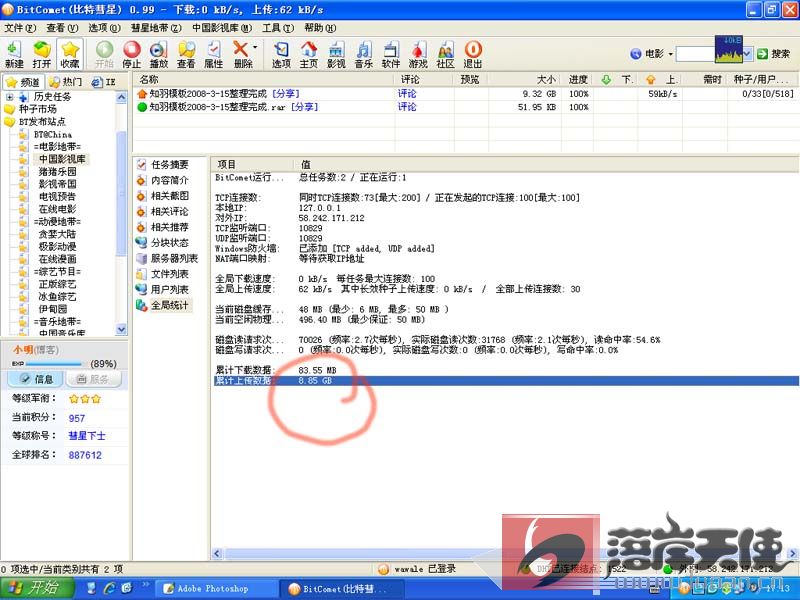Click the 服务 button in user panel

tap(93, 379)
